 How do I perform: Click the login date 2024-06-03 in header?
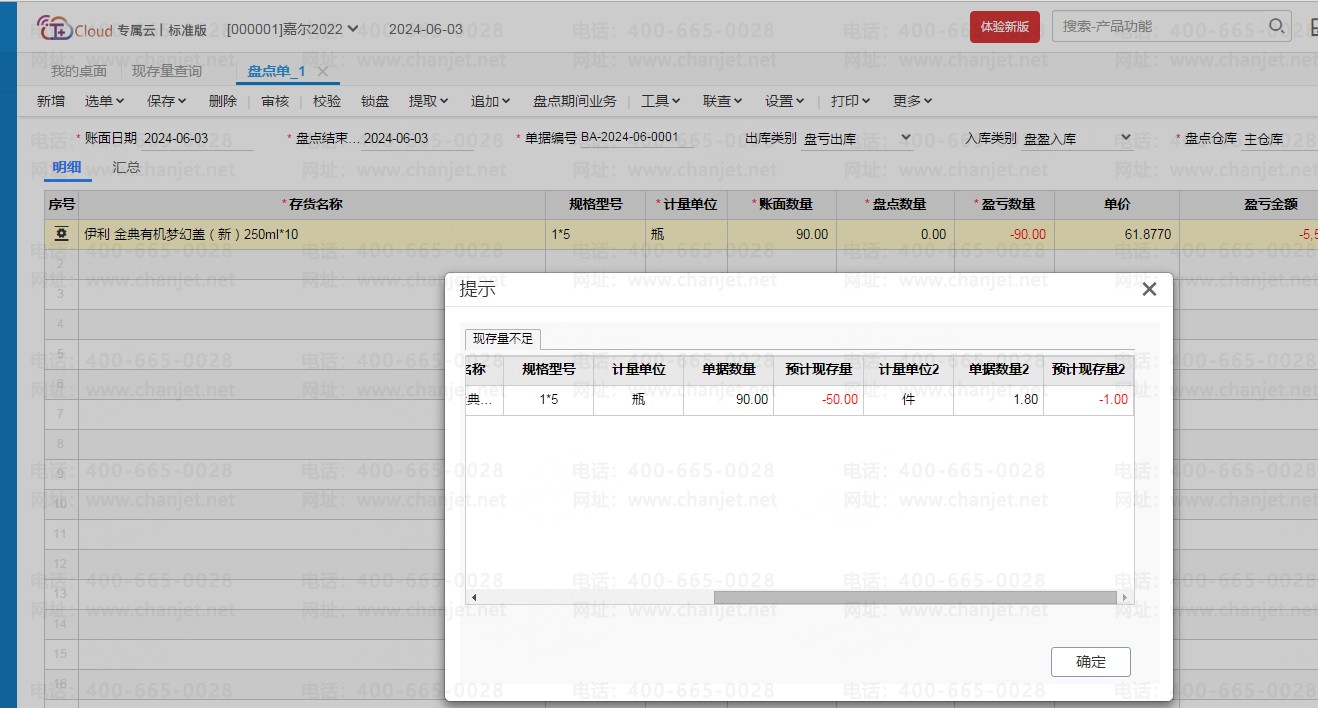[x=426, y=29]
